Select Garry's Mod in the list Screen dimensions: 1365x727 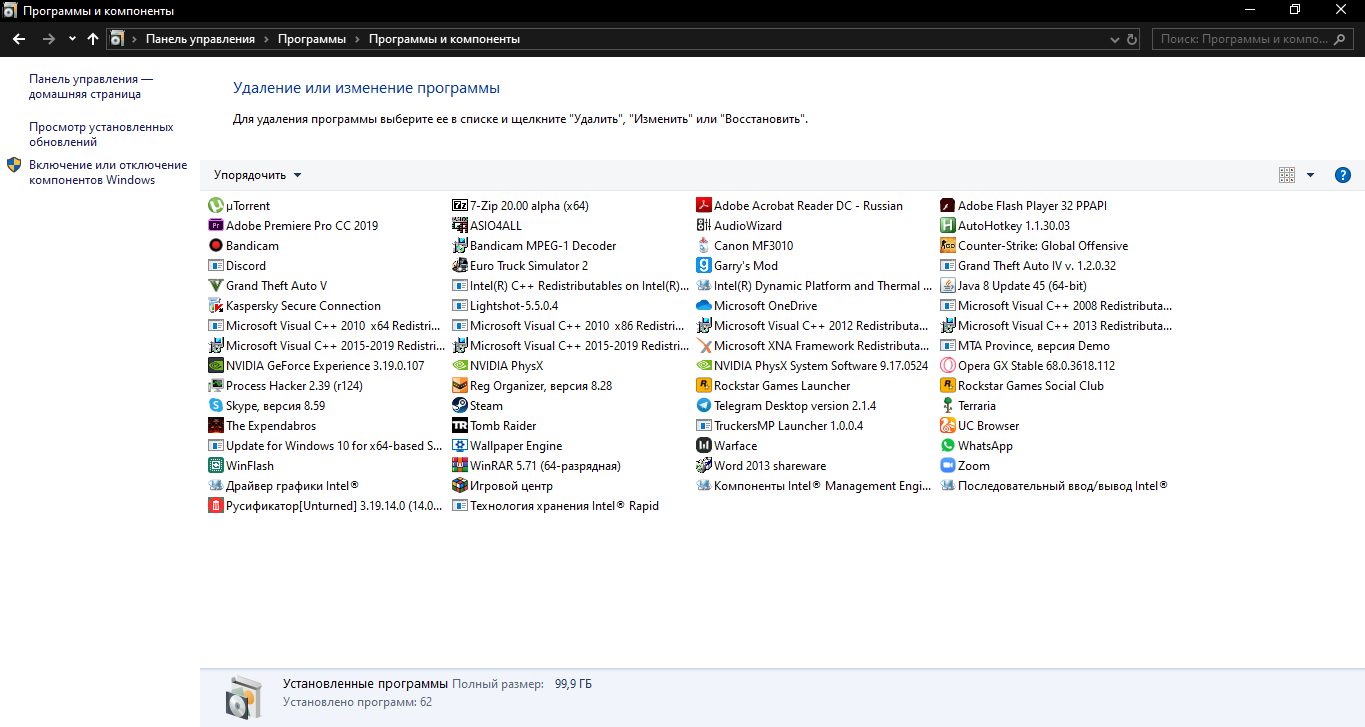(x=736, y=266)
